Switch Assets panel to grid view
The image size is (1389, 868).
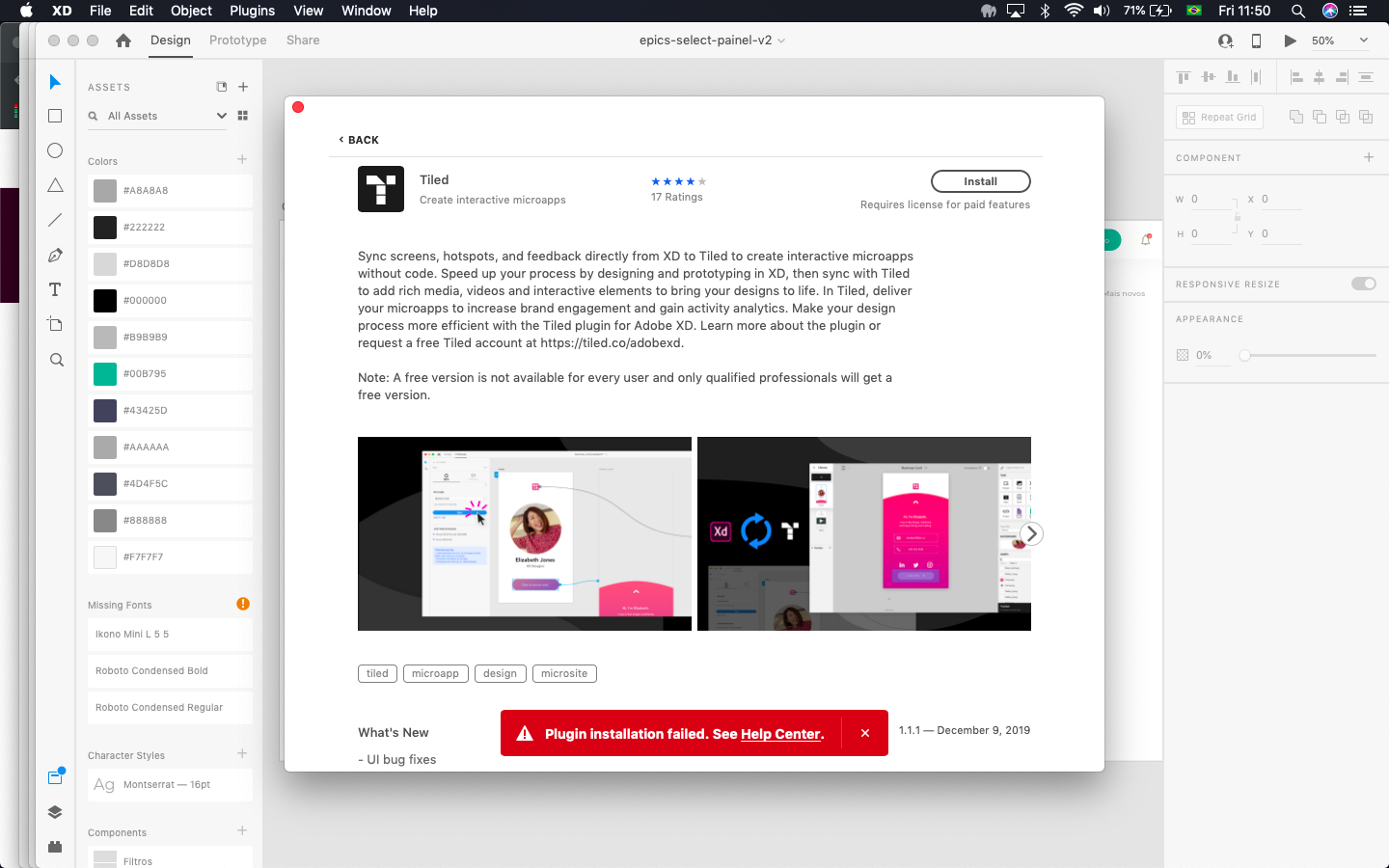pyautogui.click(x=242, y=115)
